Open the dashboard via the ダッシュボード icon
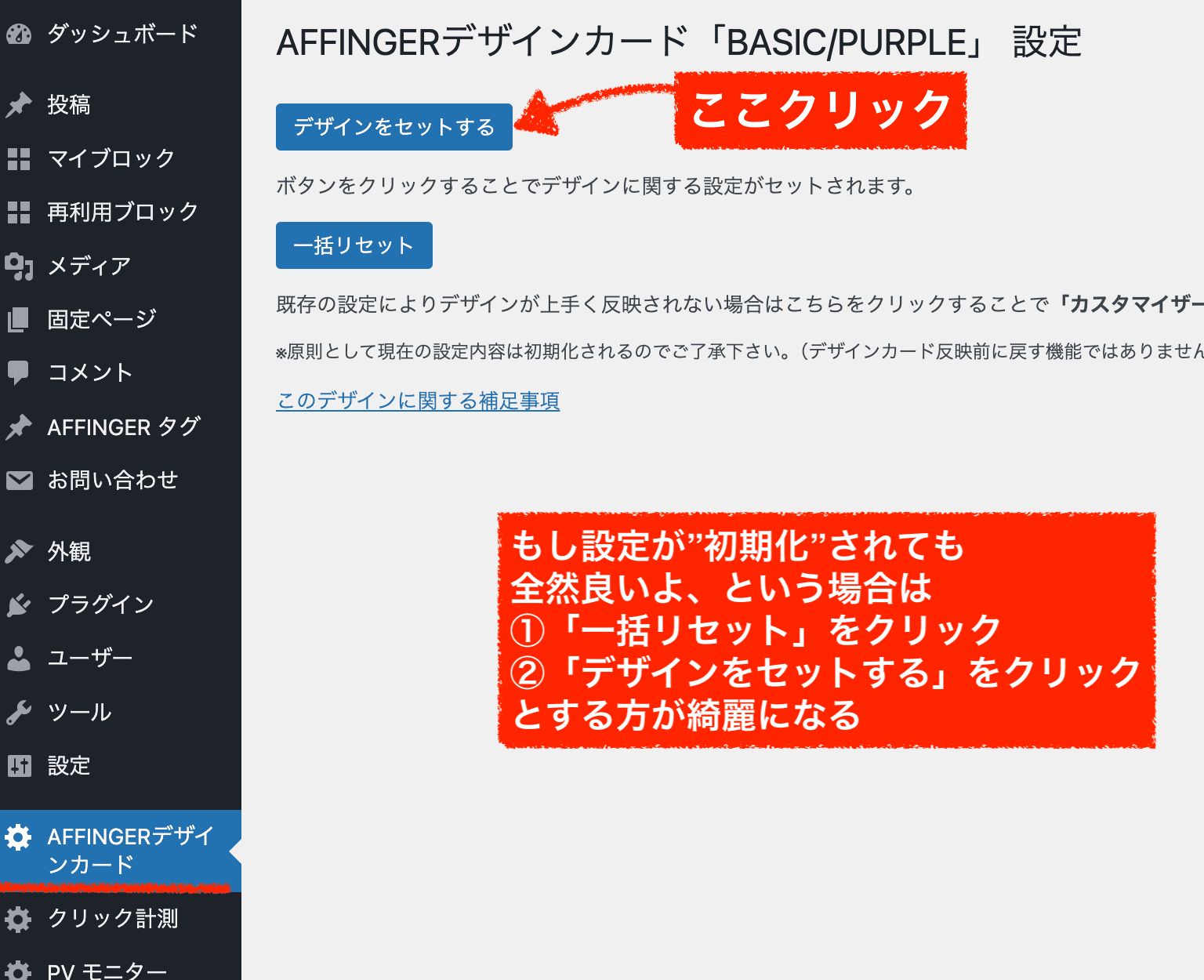The image size is (1204, 980). coord(19,33)
